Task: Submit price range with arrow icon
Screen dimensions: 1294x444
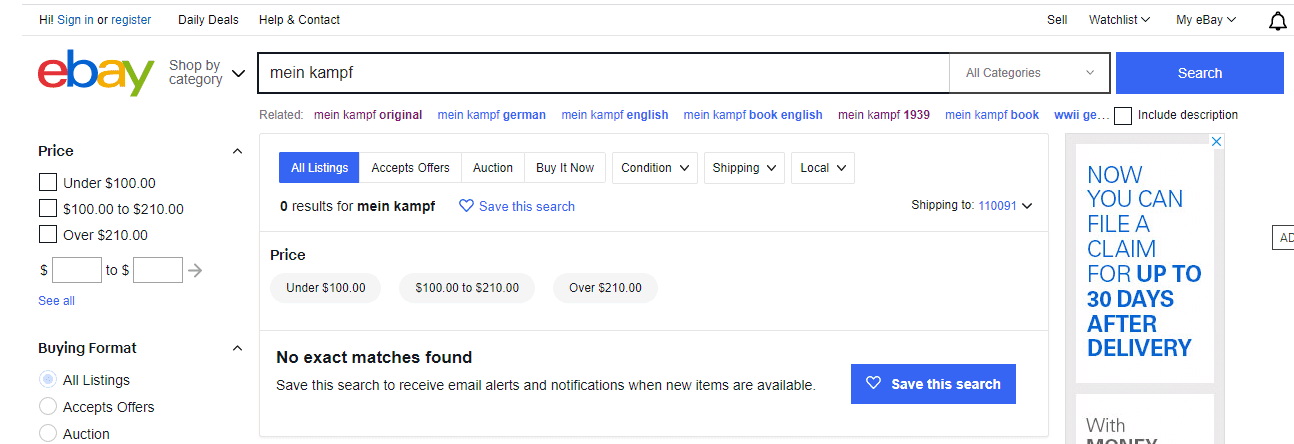Action: click(x=195, y=270)
